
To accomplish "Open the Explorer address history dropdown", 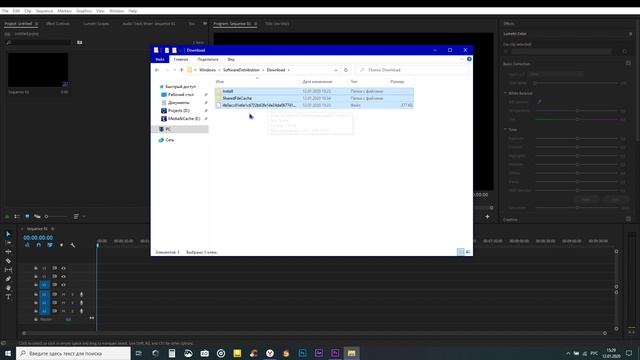I will click(x=336, y=70).
